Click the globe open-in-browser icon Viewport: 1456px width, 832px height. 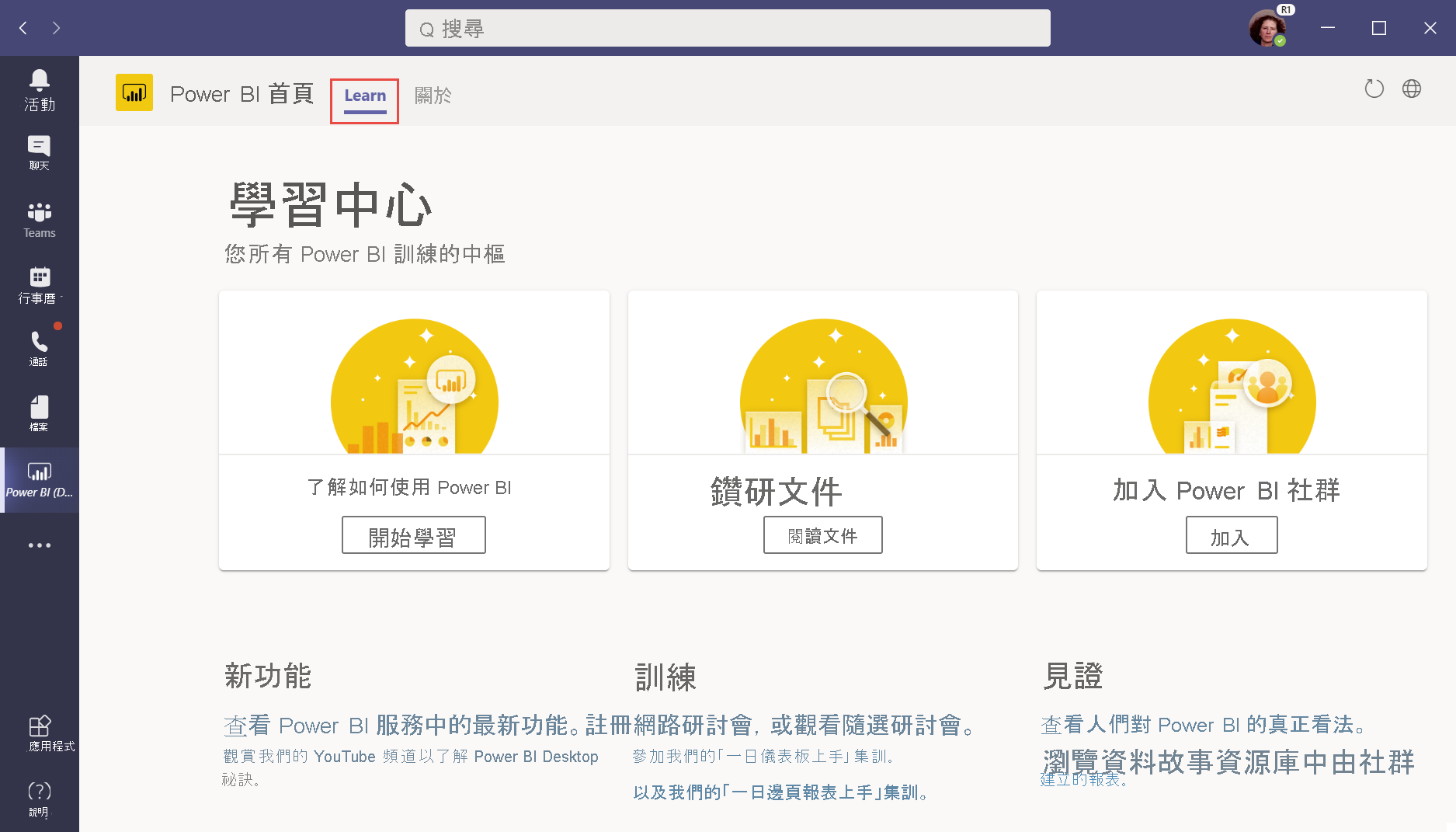(x=1412, y=89)
